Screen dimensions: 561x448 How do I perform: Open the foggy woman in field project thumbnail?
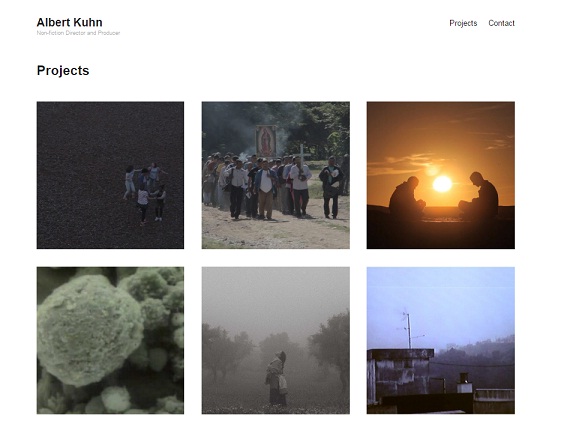pos(275,340)
